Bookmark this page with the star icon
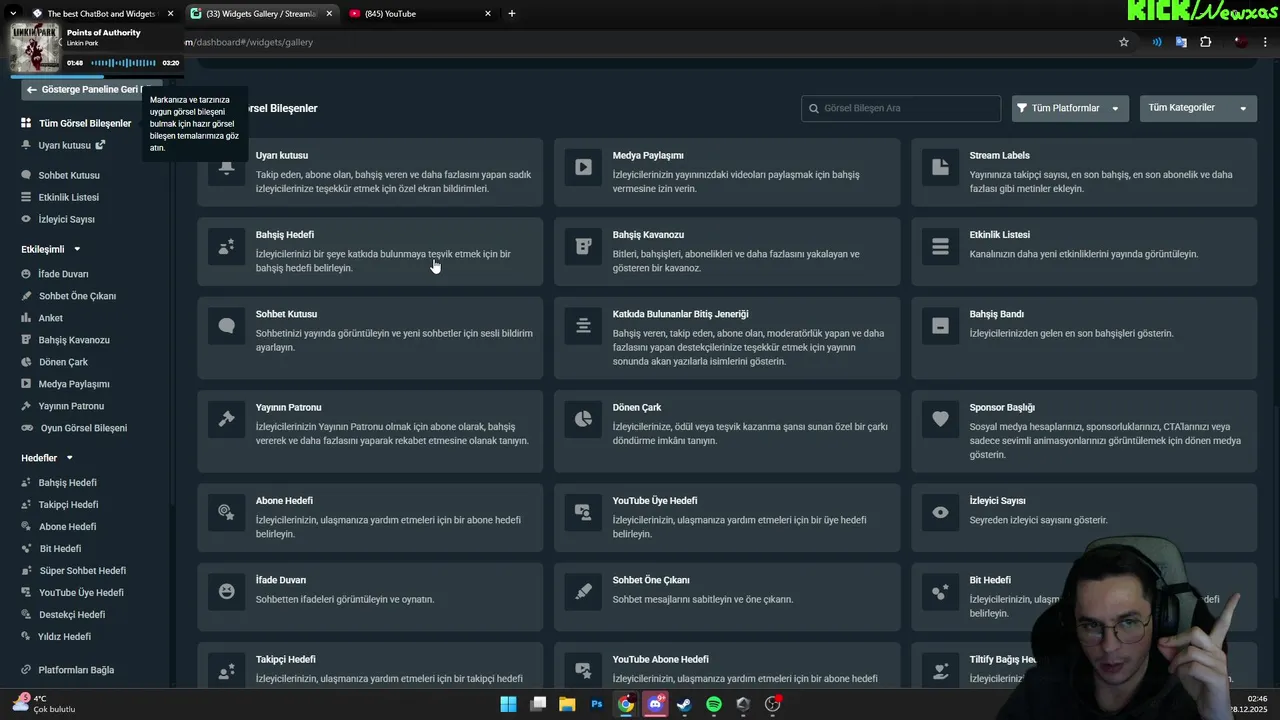The image size is (1280, 720). pyautogui.click(x=1124, y=42)
